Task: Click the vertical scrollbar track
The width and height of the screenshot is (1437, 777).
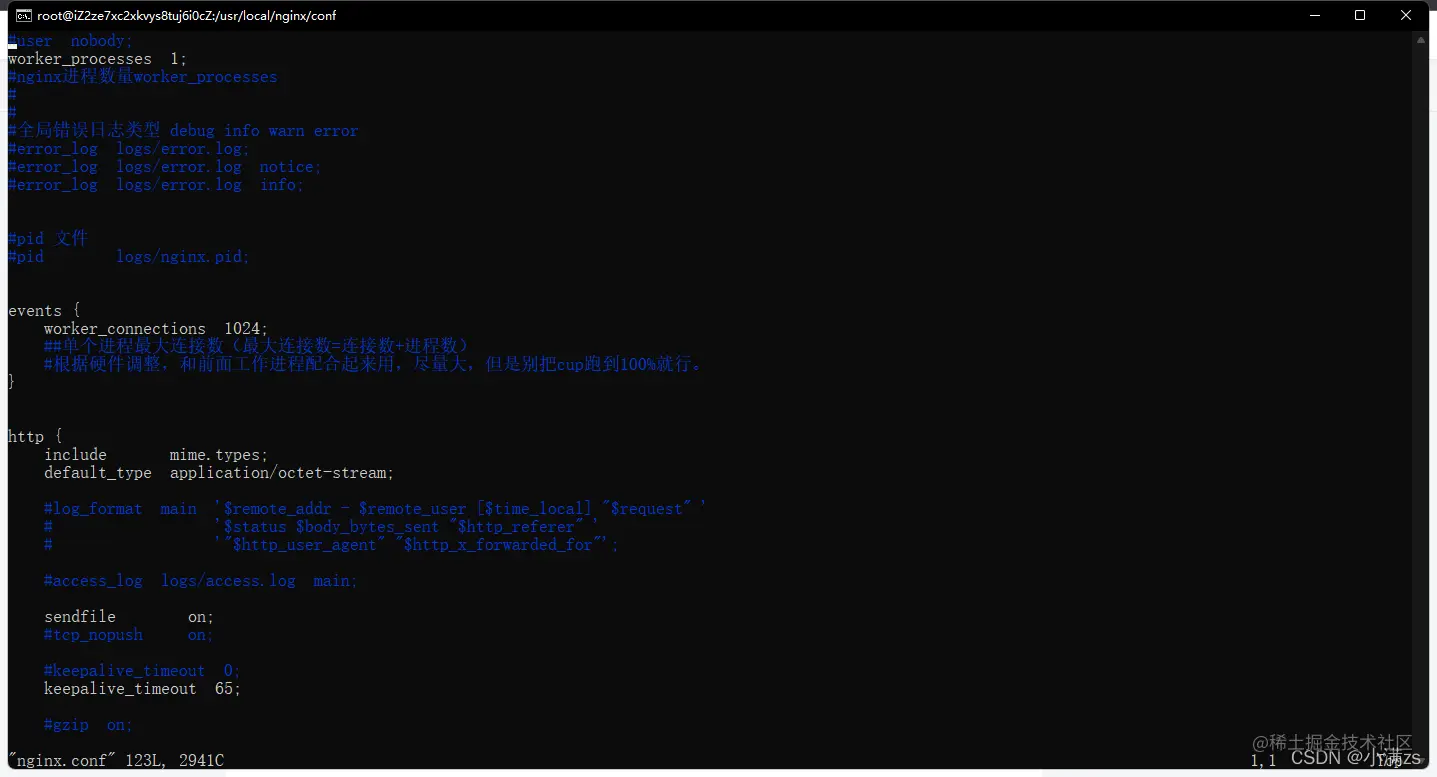Action: click(x=1421, y=400)
